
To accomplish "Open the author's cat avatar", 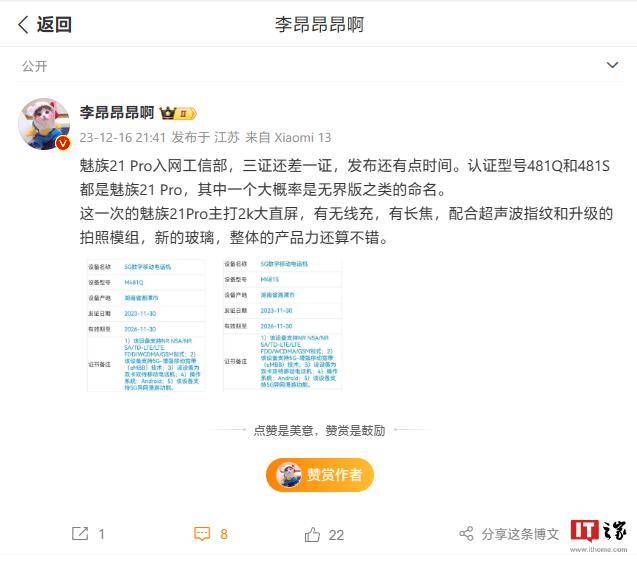I will 44,124.
